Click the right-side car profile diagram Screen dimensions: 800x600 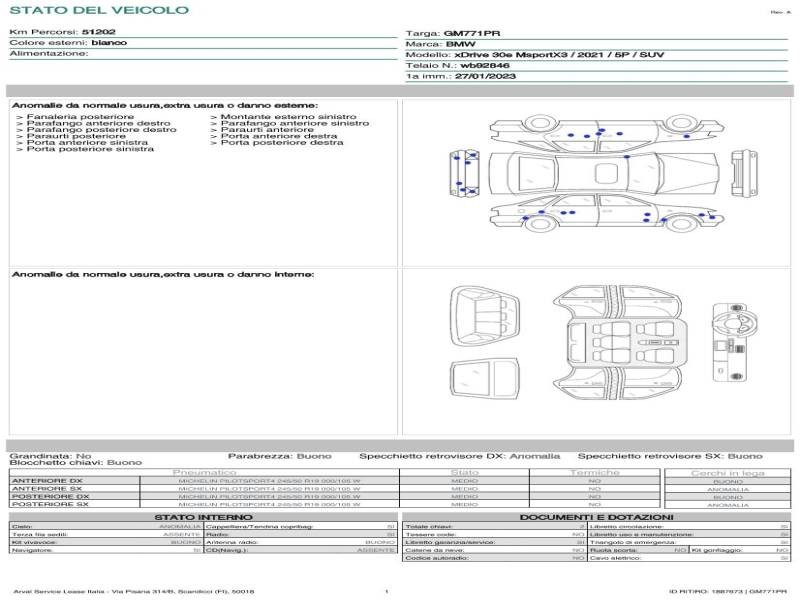[607, 134]
